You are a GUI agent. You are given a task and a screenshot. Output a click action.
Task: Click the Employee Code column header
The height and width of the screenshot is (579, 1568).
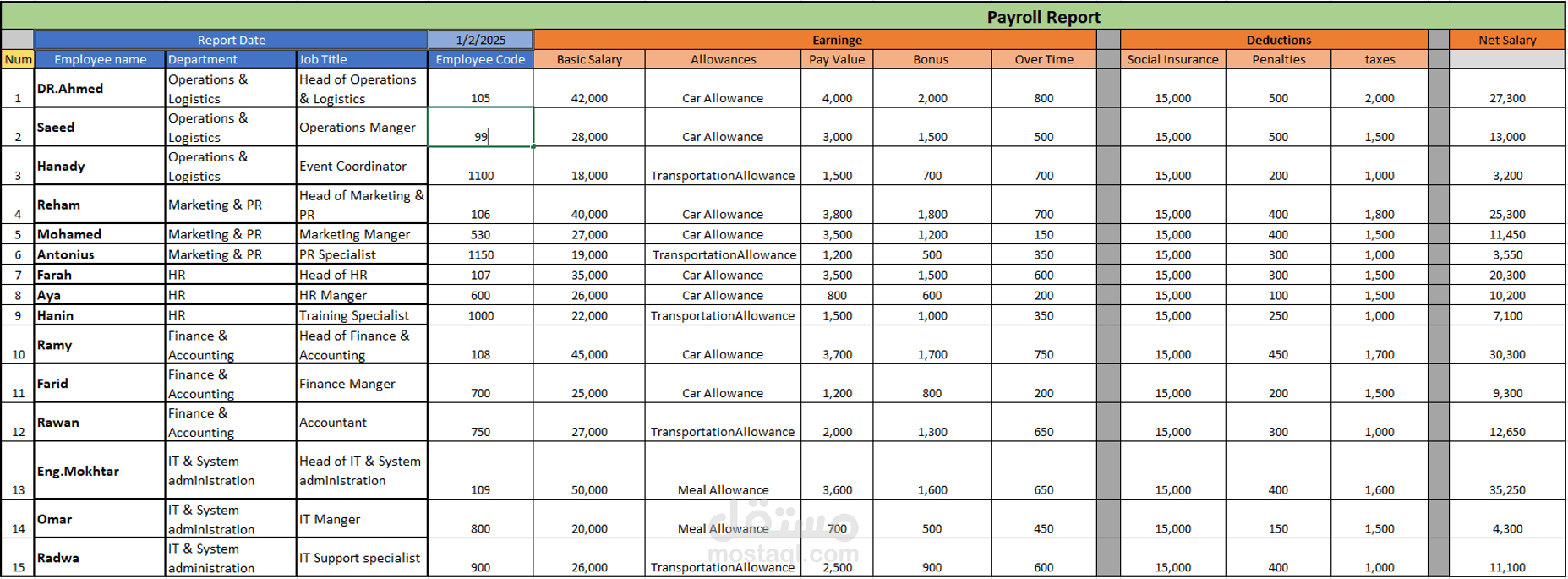(x=480, y=59)
